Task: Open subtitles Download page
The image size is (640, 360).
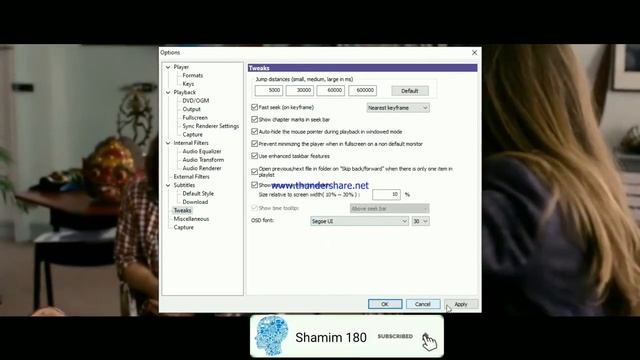Action: tap(195, 202)
